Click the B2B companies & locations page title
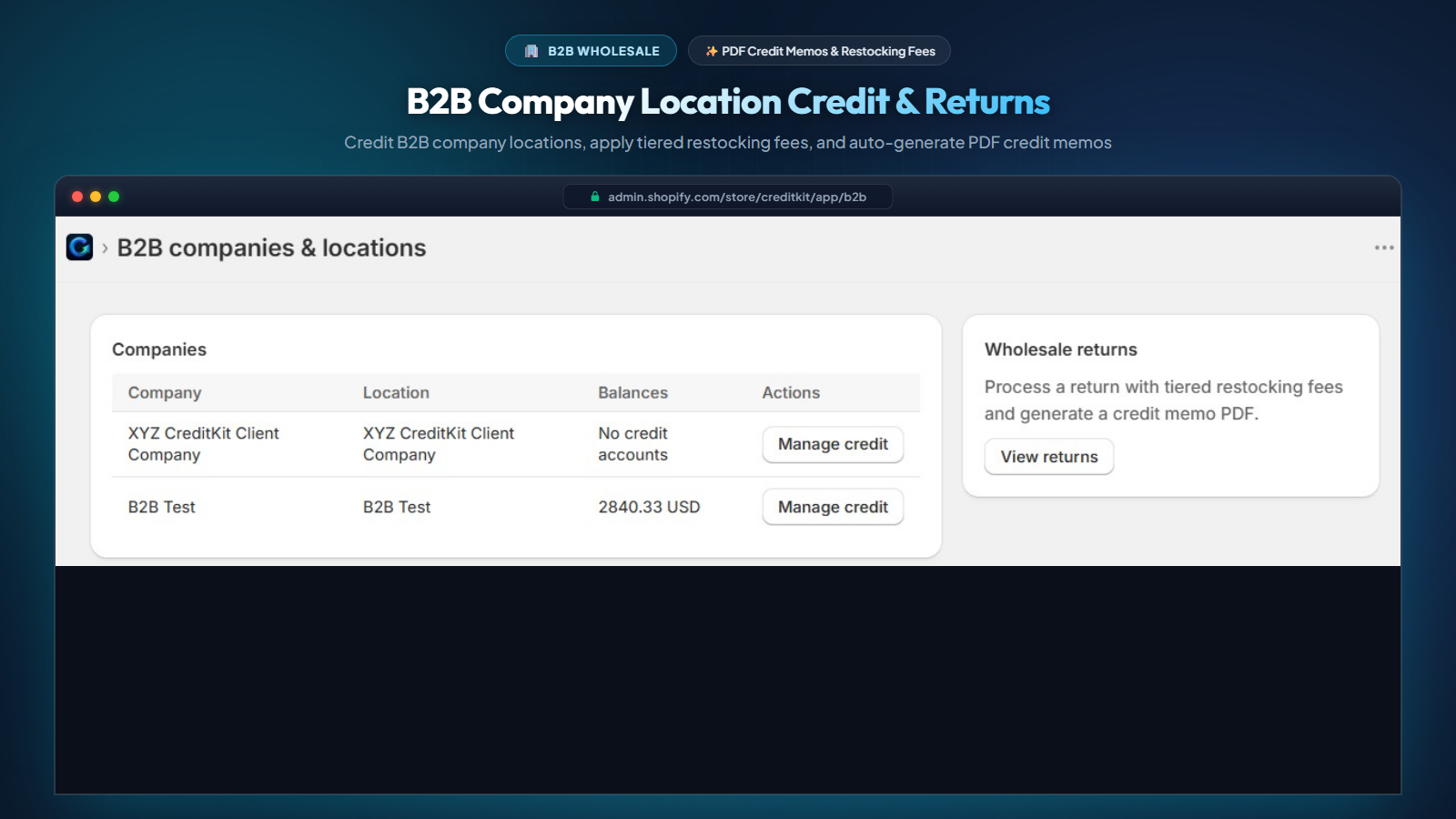This screenshot has width=1456, height=819. tap(271, 248)
